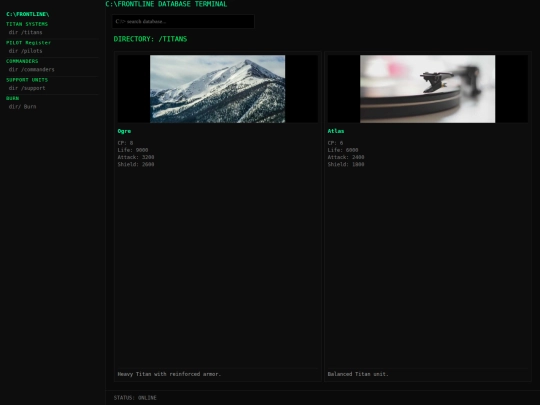Open the dir /pilots link
Screen dimensions: 540x405
25,51
